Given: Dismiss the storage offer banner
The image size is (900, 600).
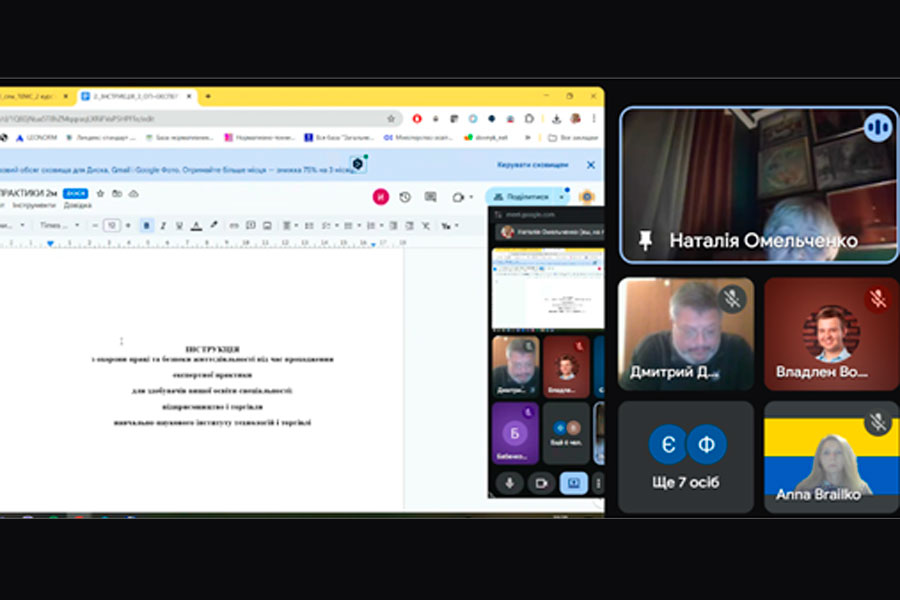Looking at the screenshot, I should (591, 165).
